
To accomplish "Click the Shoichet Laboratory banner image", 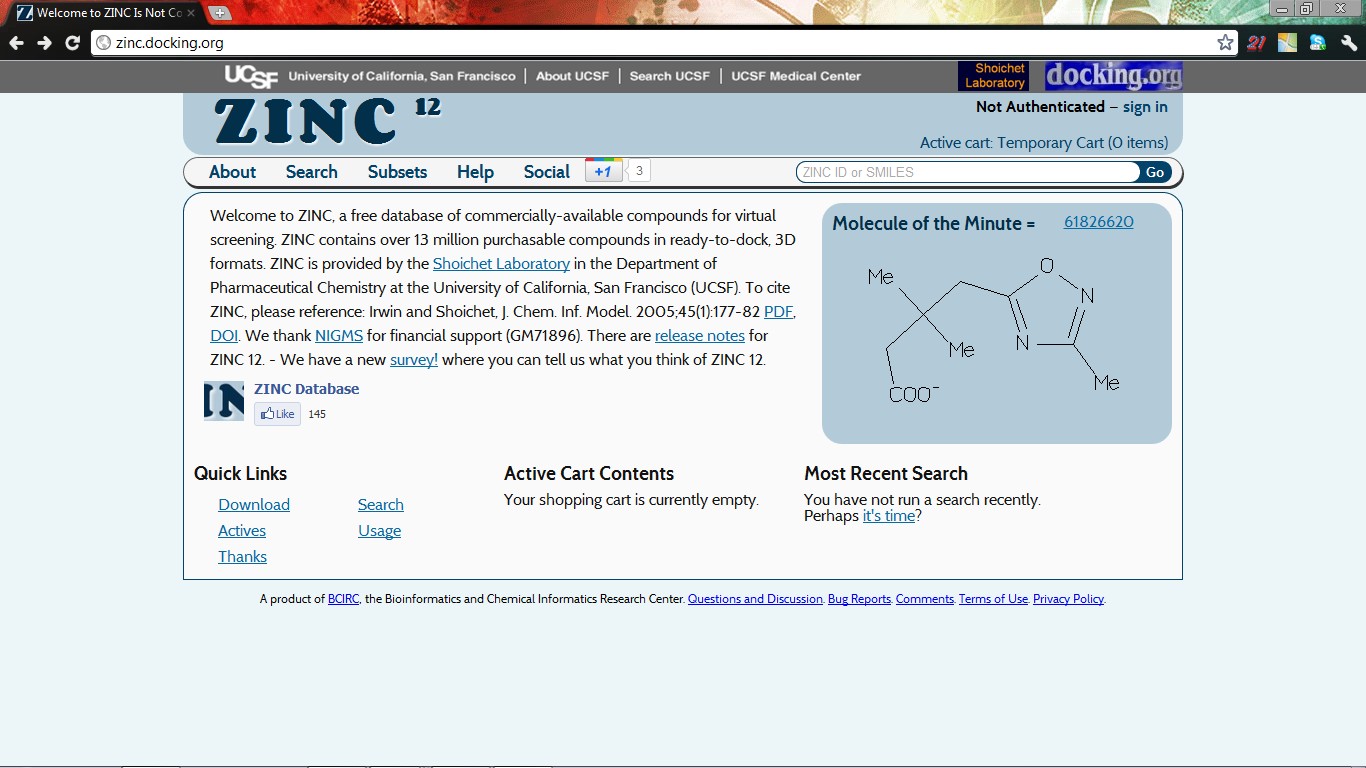I will (x=993, y=76).
